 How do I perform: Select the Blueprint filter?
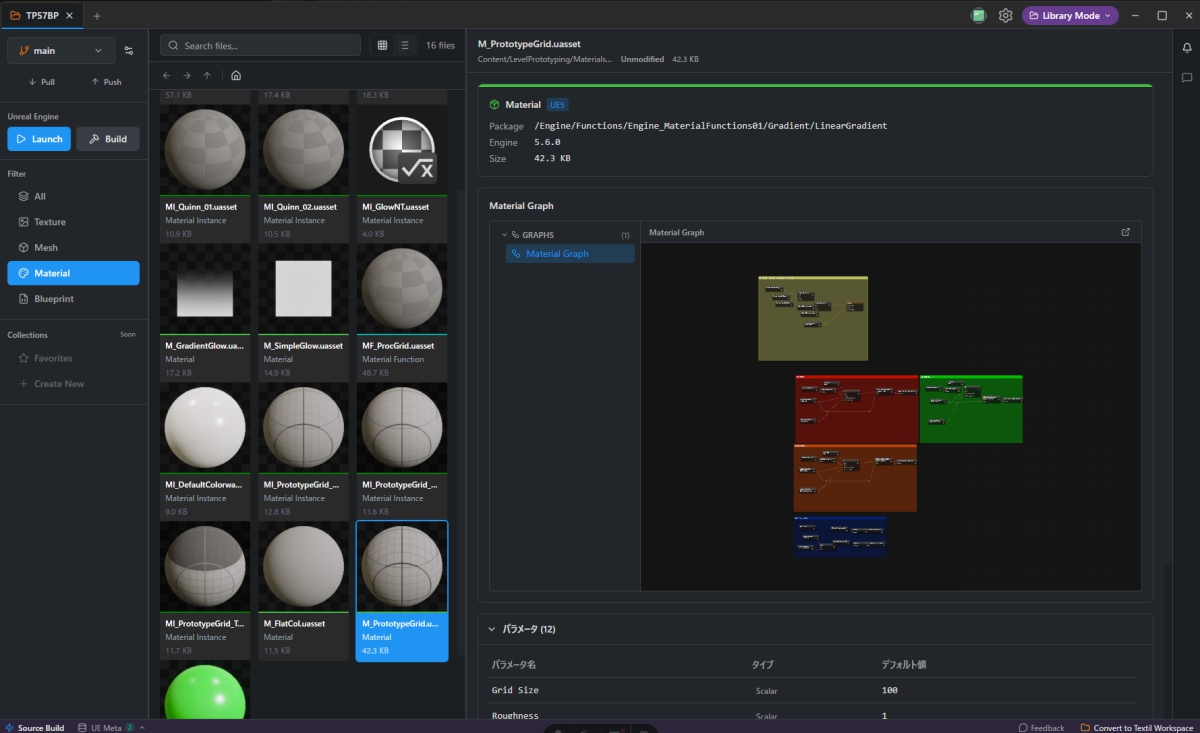coord(54,299)
